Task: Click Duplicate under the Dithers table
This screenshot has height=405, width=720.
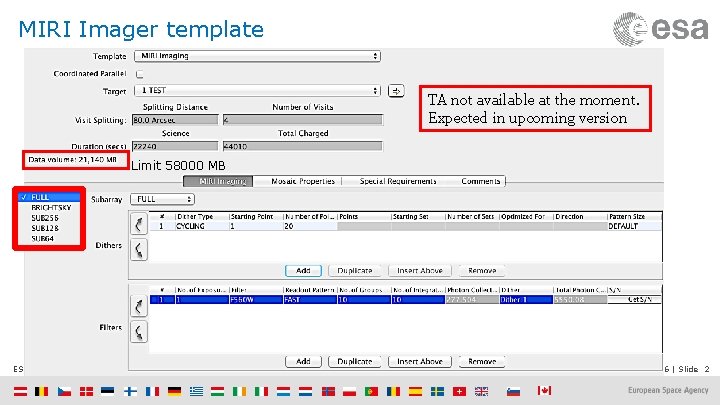Action: tap(354, 271)
